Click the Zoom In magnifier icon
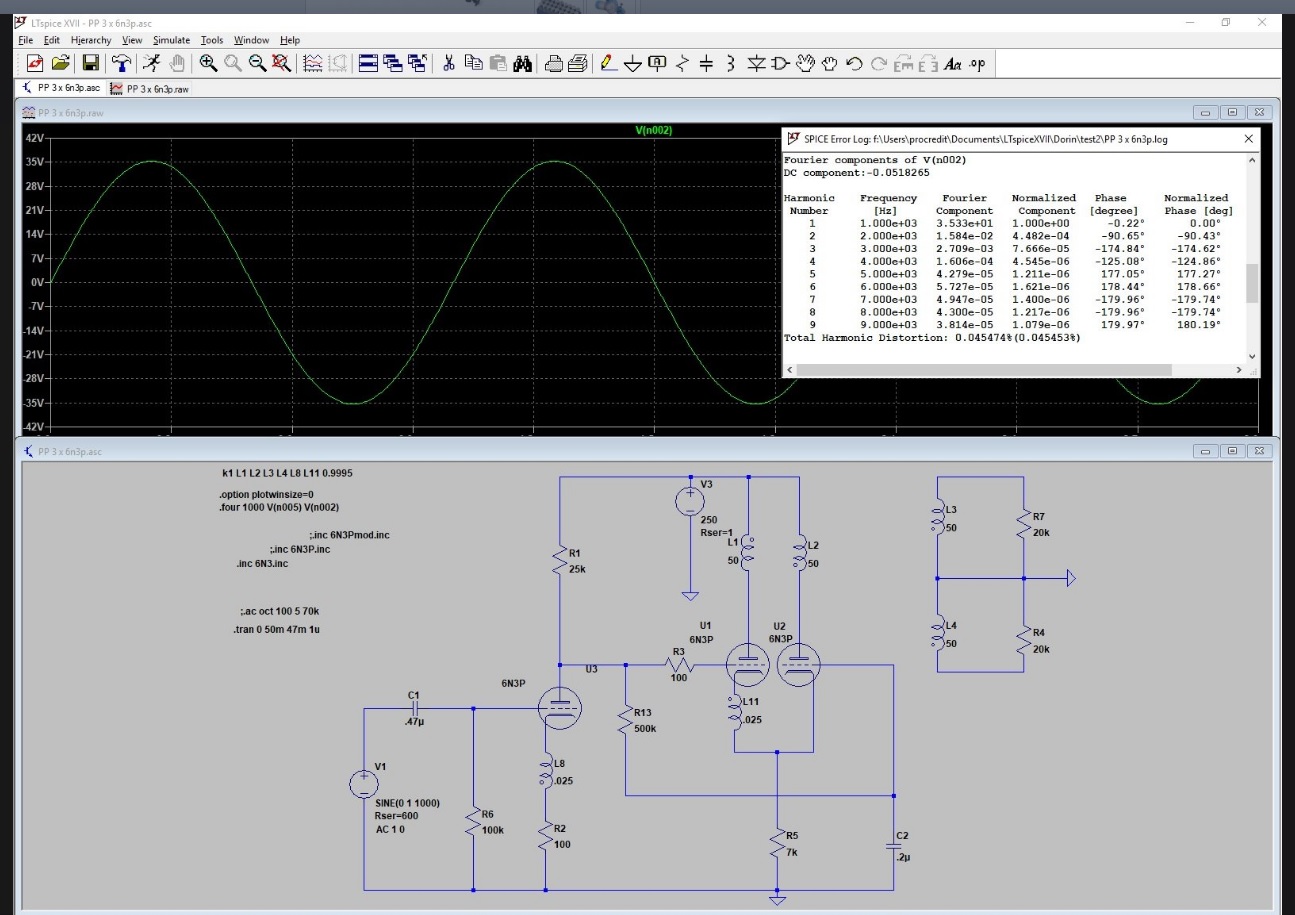Viewport: 1295px width, 915px height. [x=208, y=64]
